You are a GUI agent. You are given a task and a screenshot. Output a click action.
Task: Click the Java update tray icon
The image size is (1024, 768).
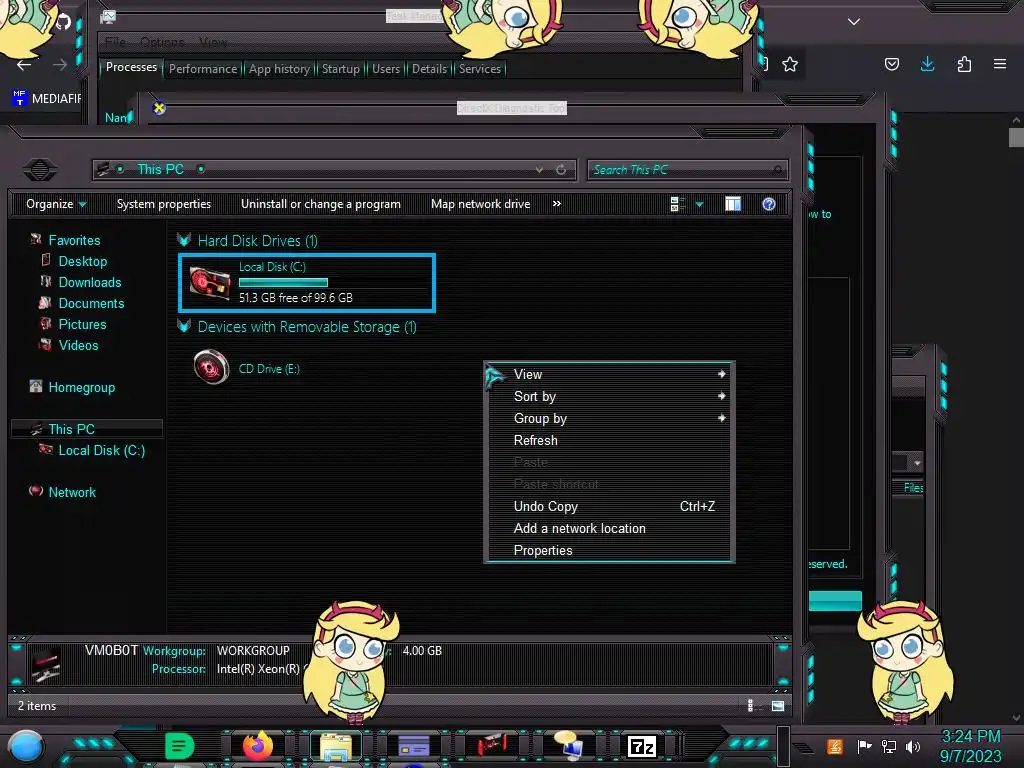tap(835, 746)
